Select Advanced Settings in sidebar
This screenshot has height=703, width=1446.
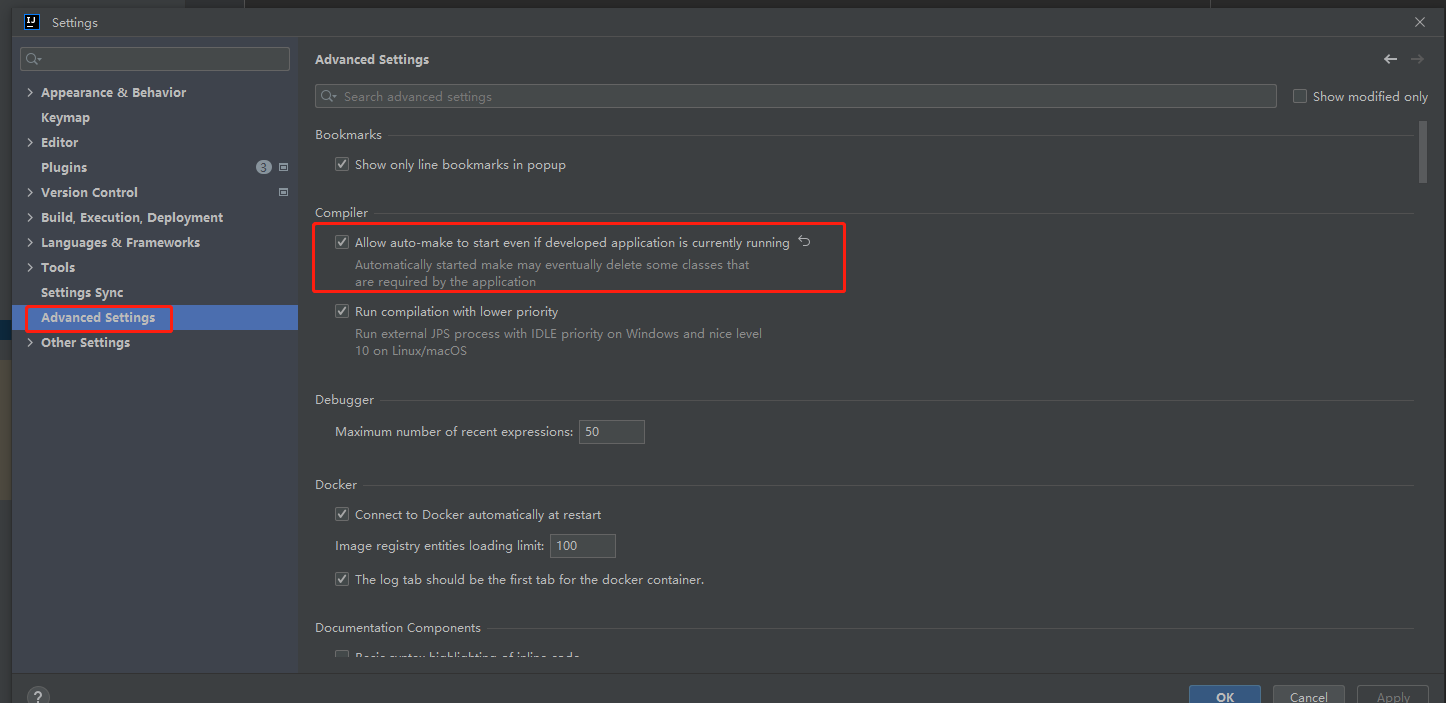[x=98, y=317]
